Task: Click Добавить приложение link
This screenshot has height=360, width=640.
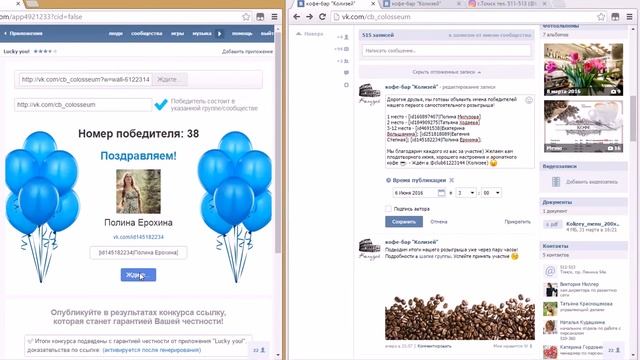Action: [247, 51]
